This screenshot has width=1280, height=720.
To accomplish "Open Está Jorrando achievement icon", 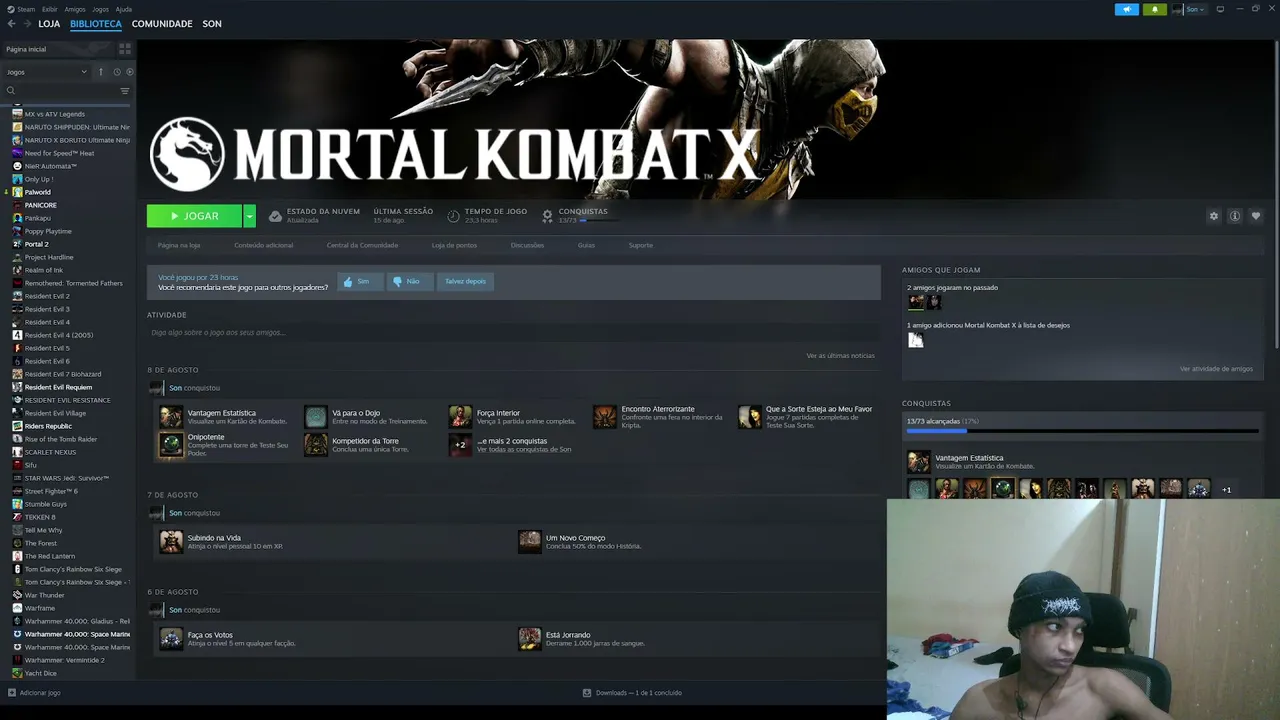I will click(529, 639).
